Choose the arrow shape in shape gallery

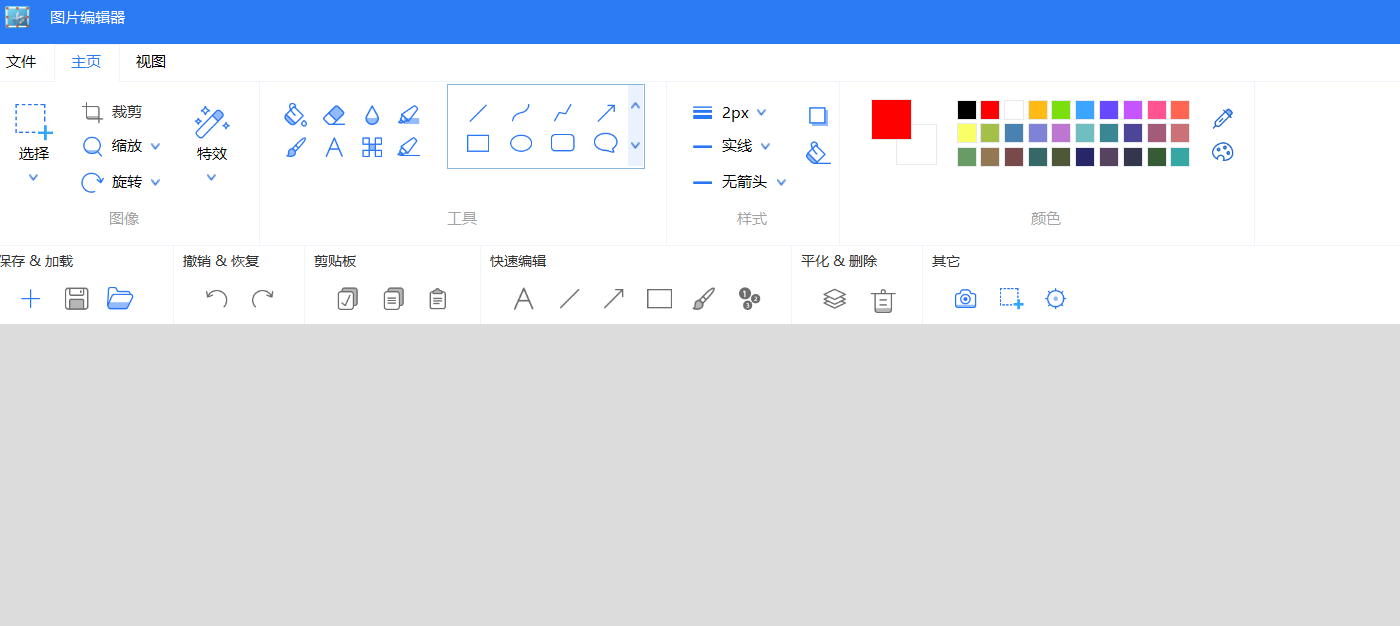pyautogui.click(x=606, y=113)
